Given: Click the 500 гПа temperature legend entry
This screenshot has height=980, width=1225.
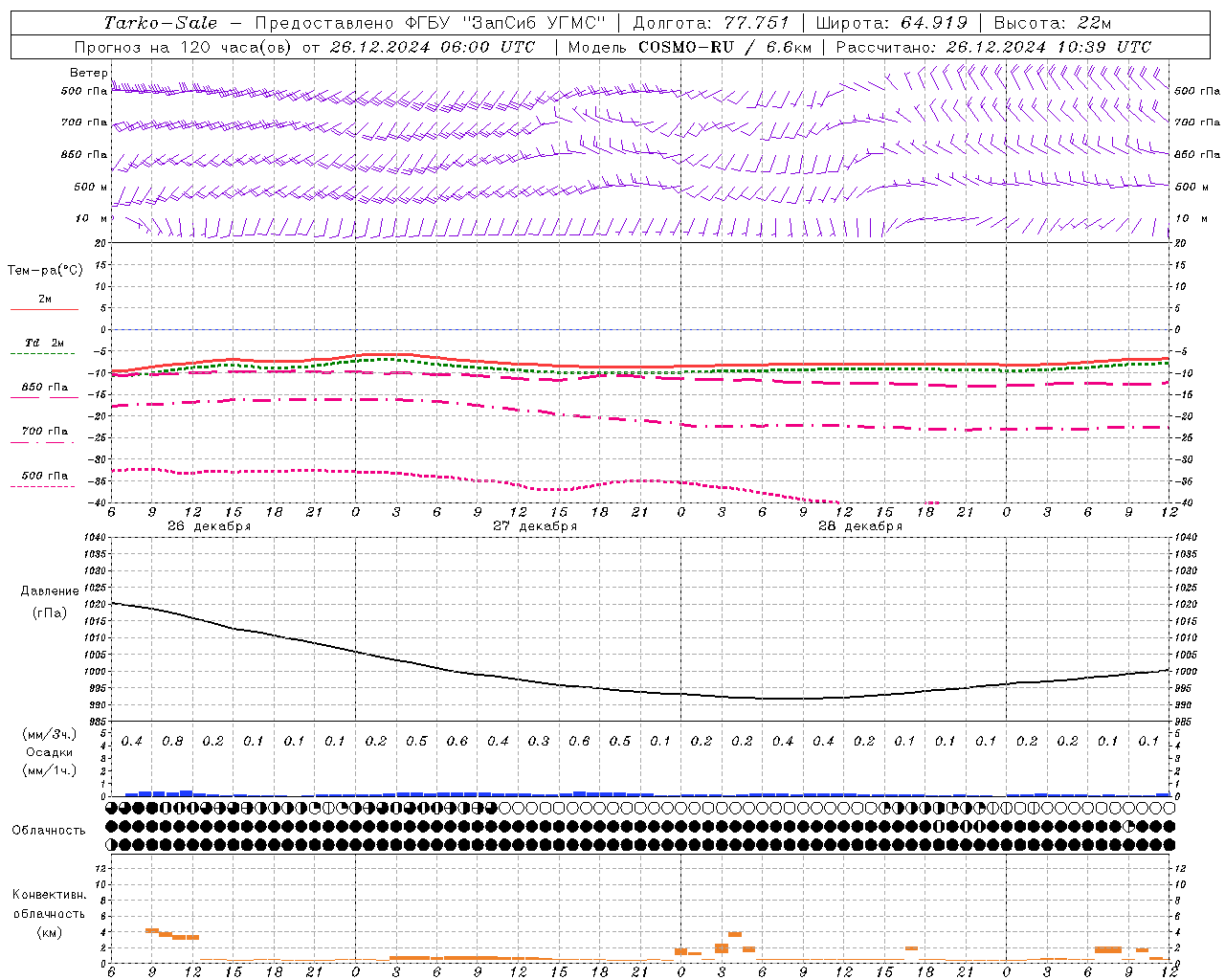Looking at the screenshot, I should (44, 476).
